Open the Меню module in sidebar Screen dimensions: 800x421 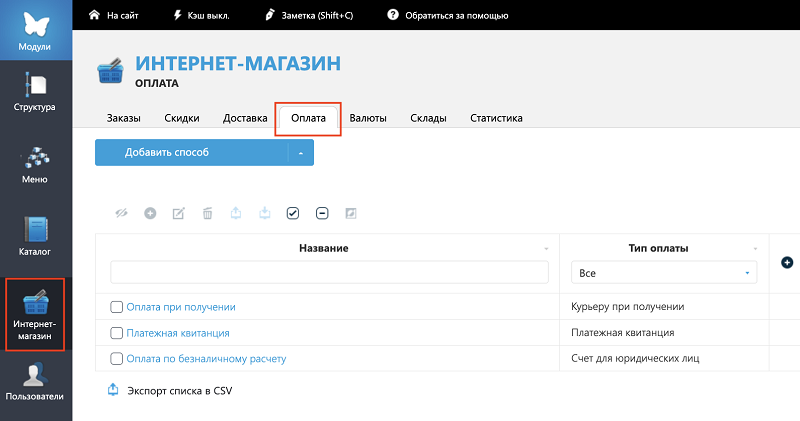tap(35, 165)
